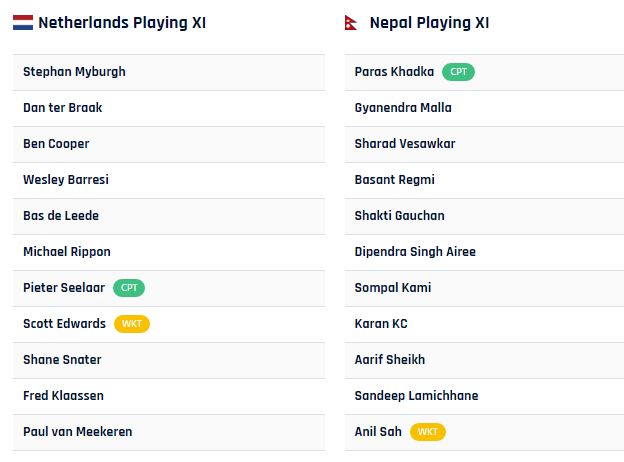Image resolution: width=624 pixels, height=462 pixels.
Task: Choose Sompal Kami from Nepal lineup
Action: 484,289
